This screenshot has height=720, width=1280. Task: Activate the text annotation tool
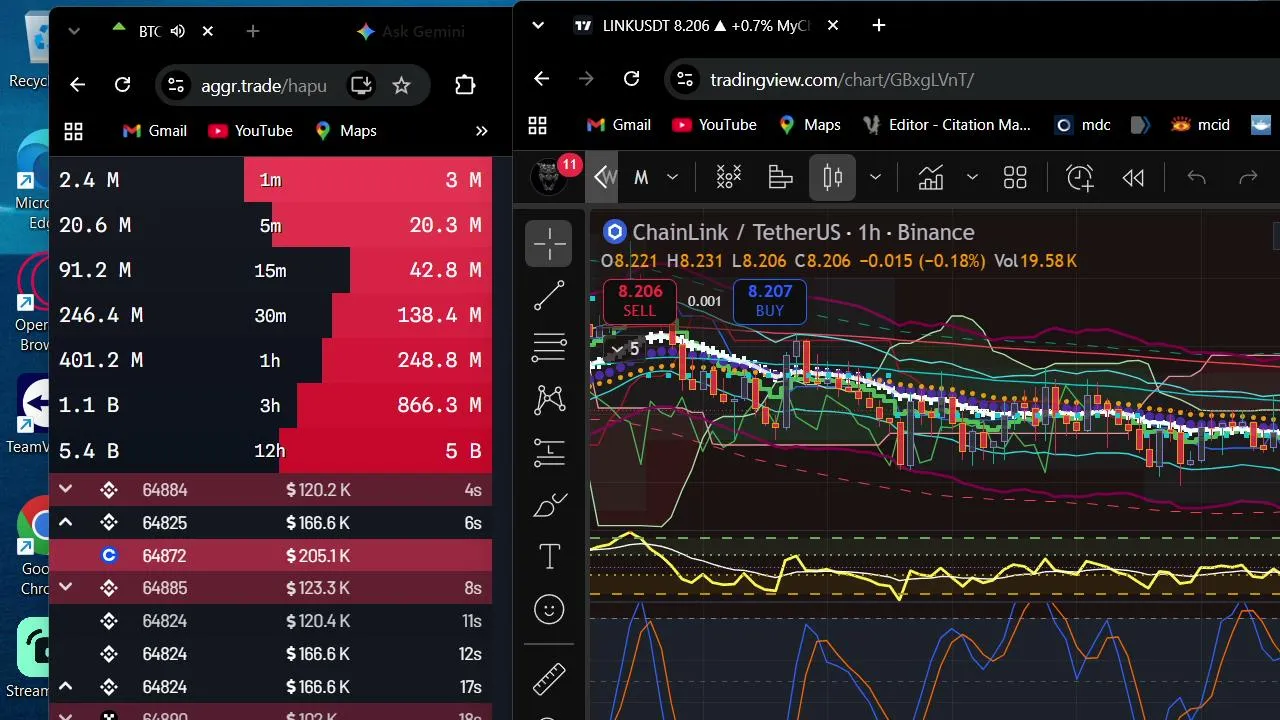(x=550, y=557)
